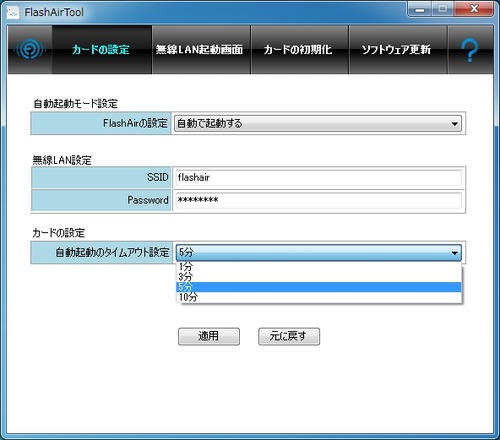Click the 元に戻す revert button
The width and height of the screenshot is (500, 440).
pyautogui.click(x=289, y=336)
